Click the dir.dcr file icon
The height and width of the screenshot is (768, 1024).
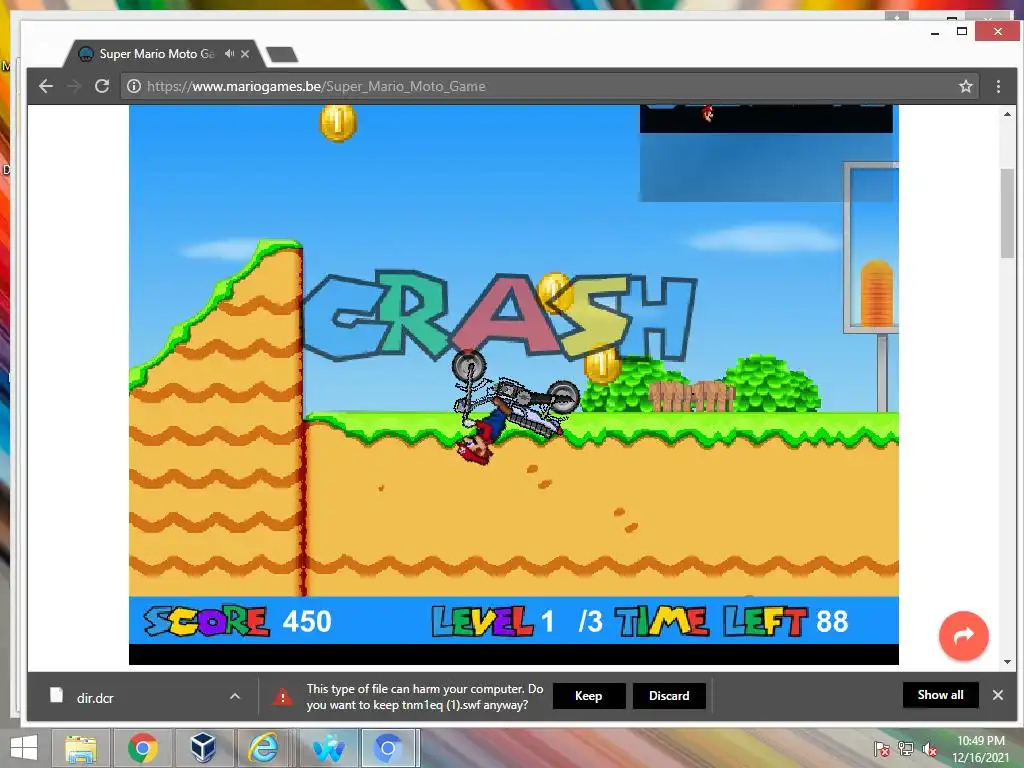click(57, 696)
